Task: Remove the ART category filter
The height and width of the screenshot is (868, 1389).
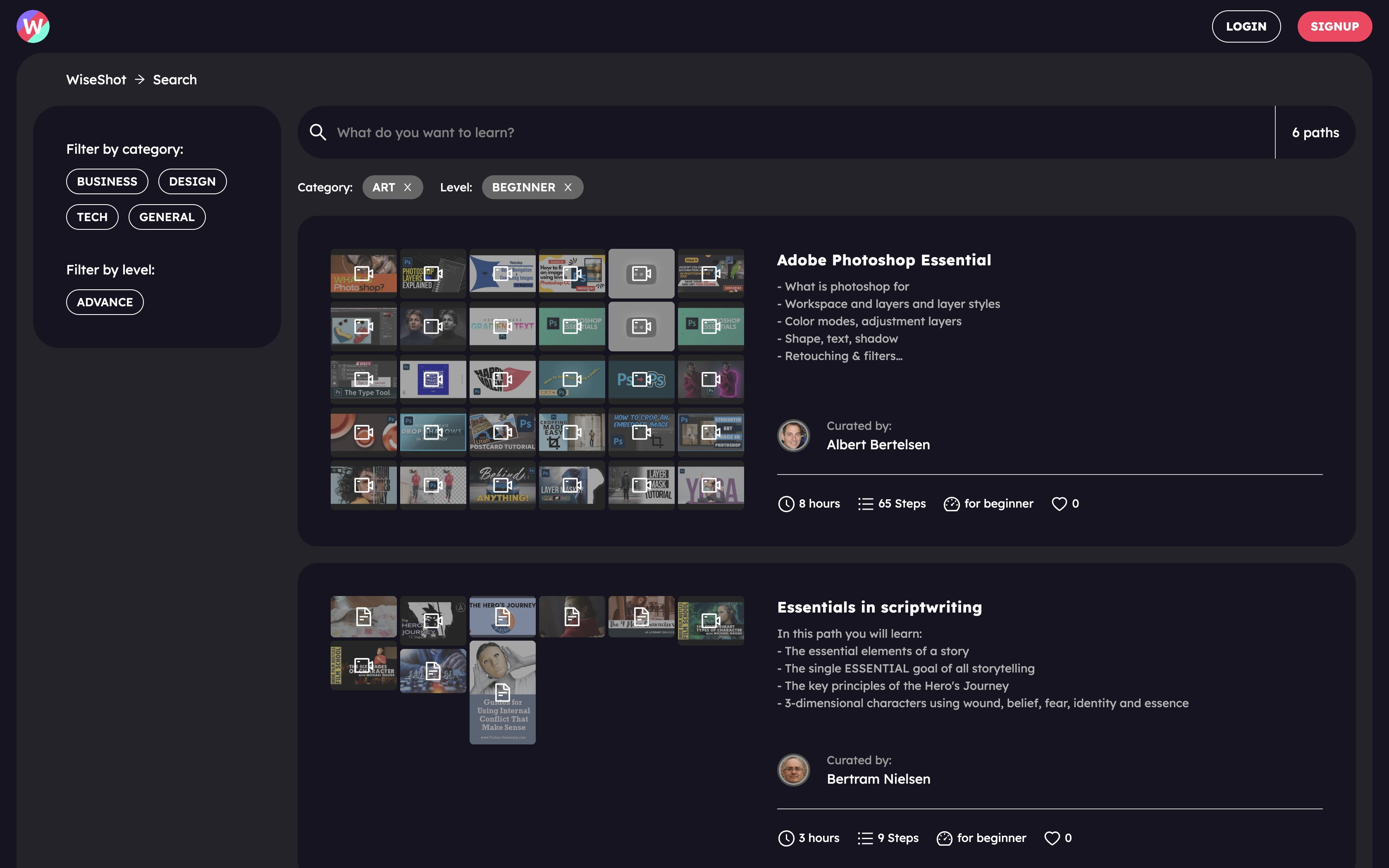Action: 408,187
